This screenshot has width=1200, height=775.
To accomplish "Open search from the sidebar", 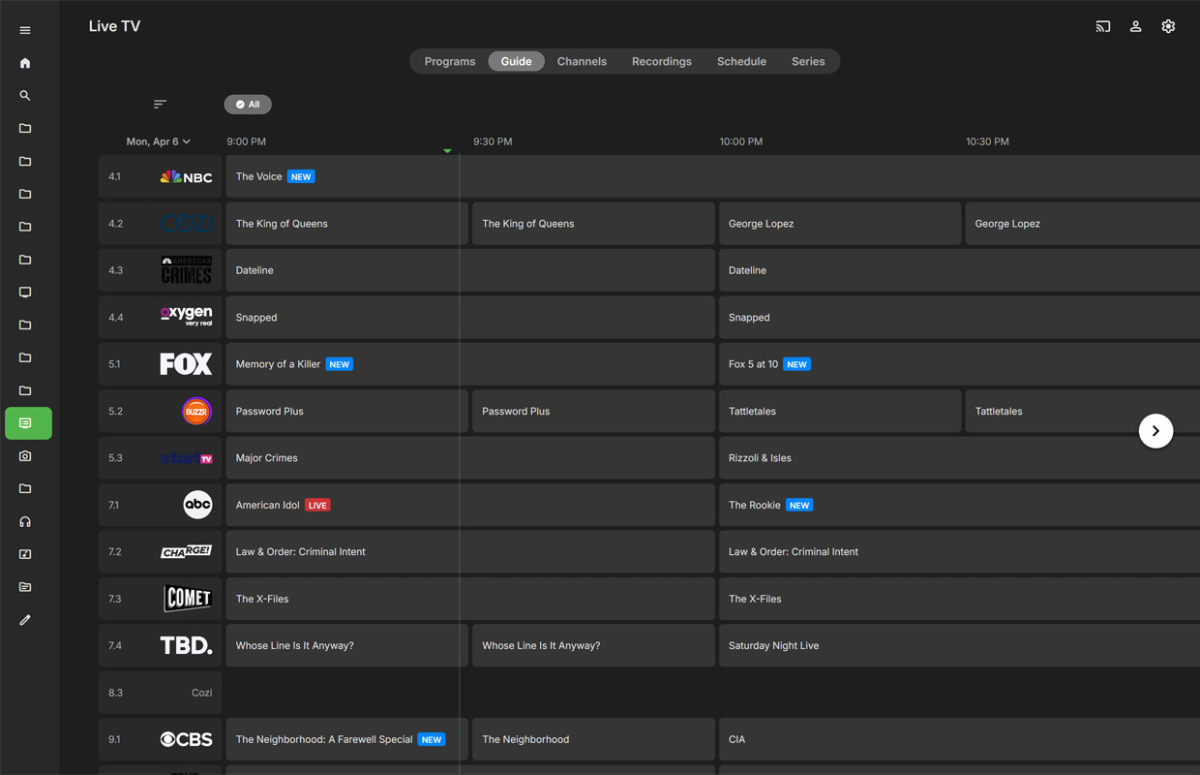I will 25,96.
